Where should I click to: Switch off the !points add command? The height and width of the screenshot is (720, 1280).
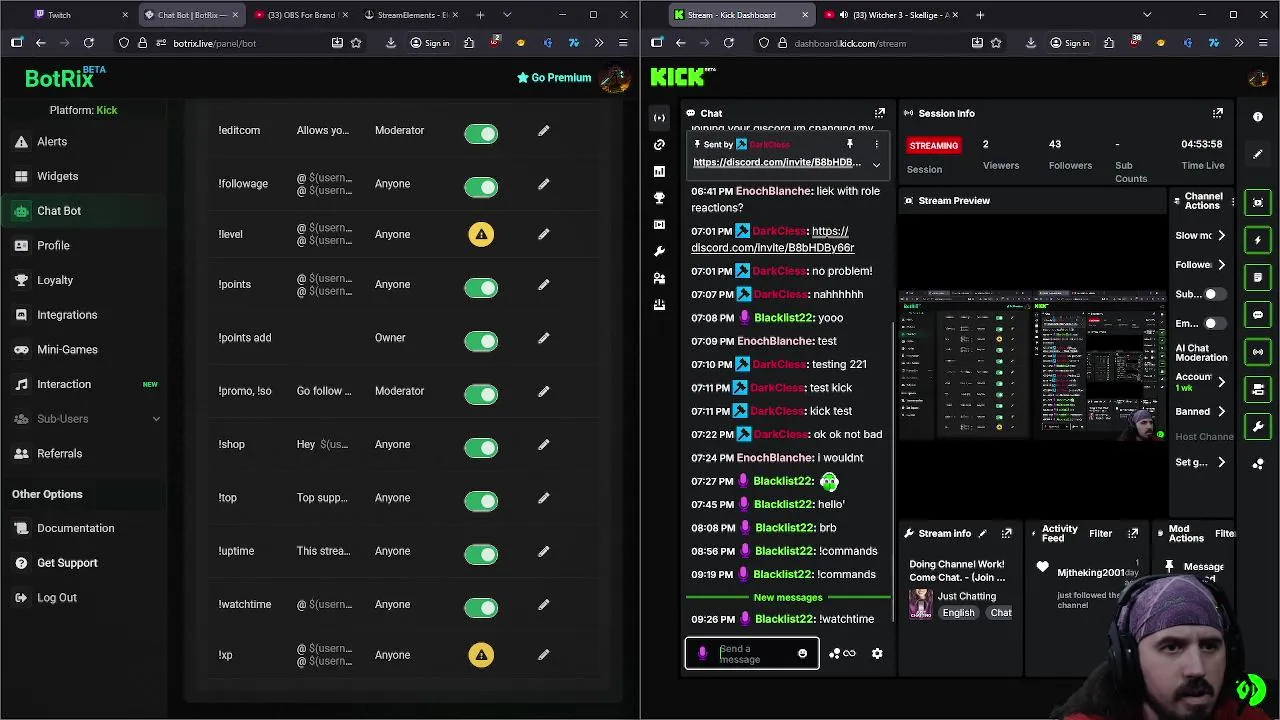pyautogui.click(x=481, y=340)
